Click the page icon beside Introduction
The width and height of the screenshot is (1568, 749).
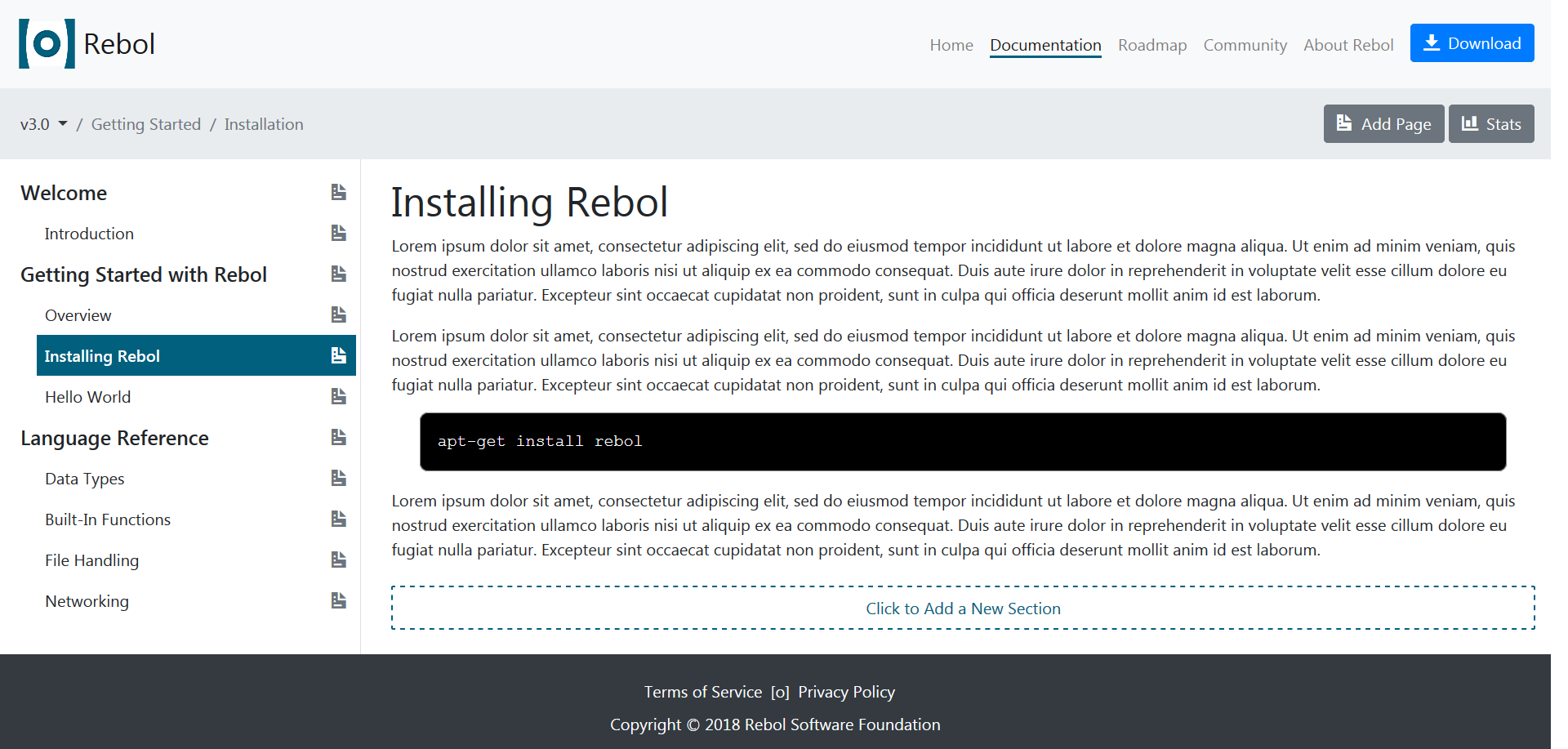point(339,233)
